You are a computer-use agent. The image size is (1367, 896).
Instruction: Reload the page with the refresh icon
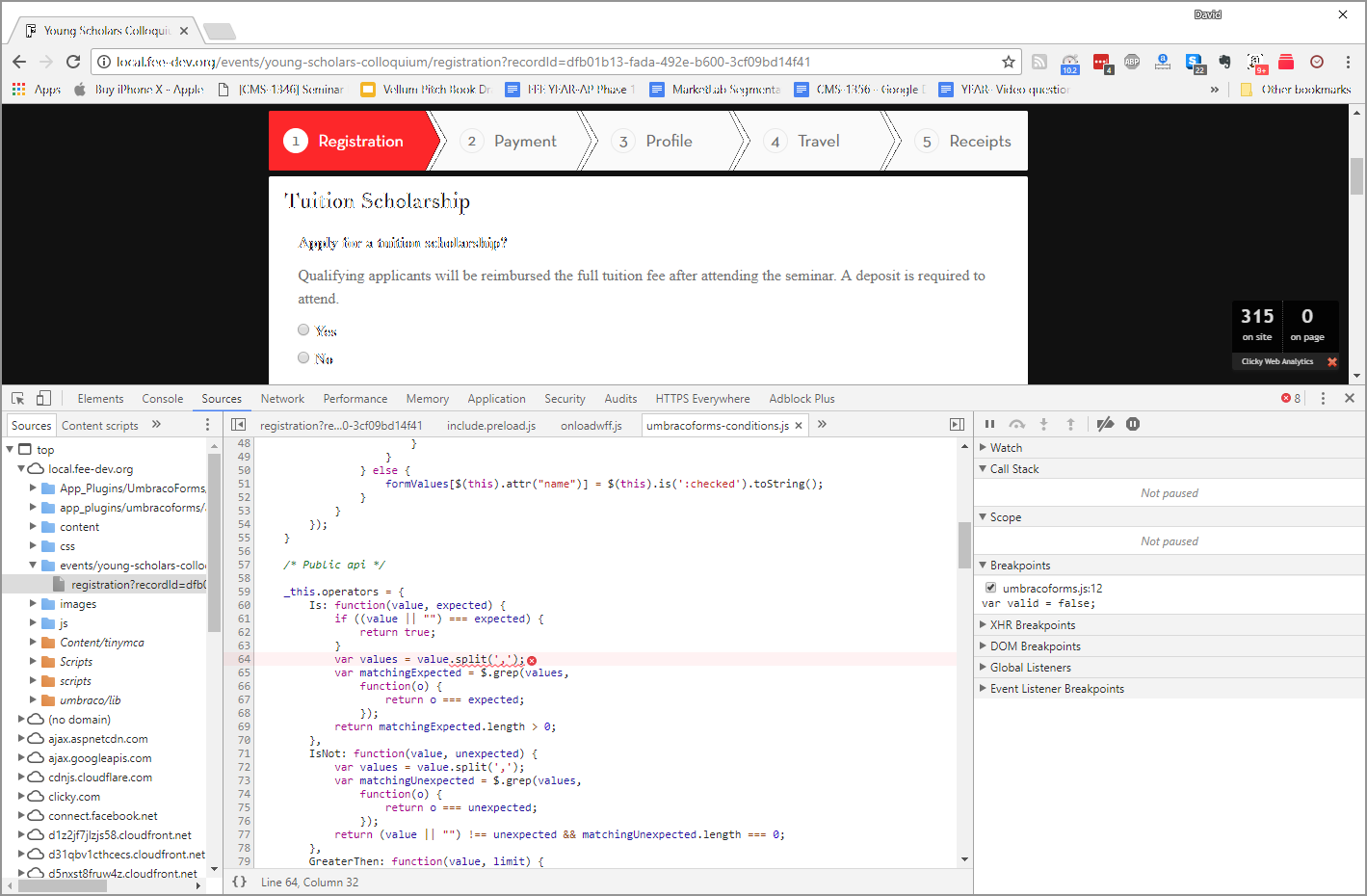coord(73,62)
